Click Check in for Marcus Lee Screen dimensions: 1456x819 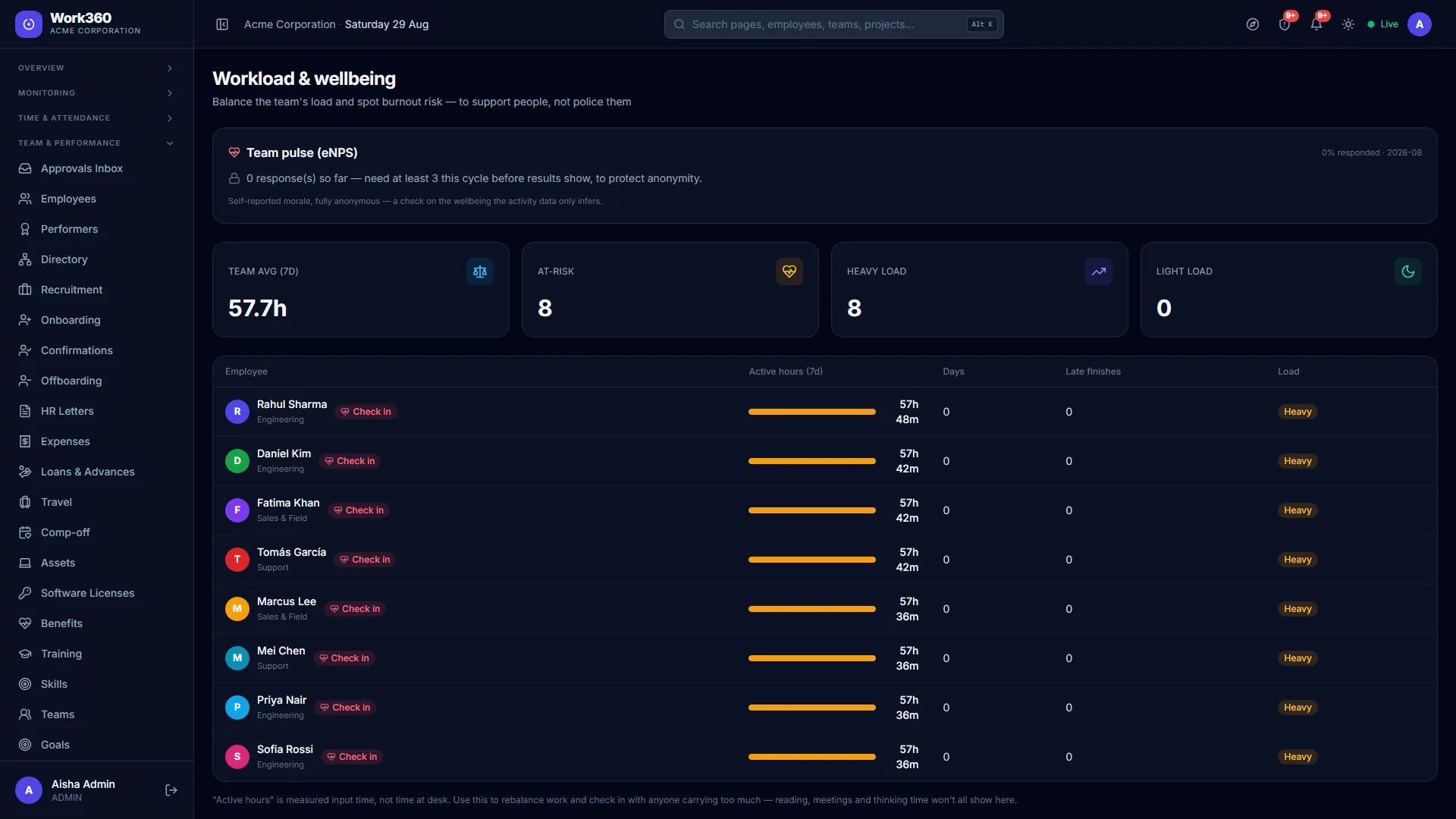click(355, 609)
